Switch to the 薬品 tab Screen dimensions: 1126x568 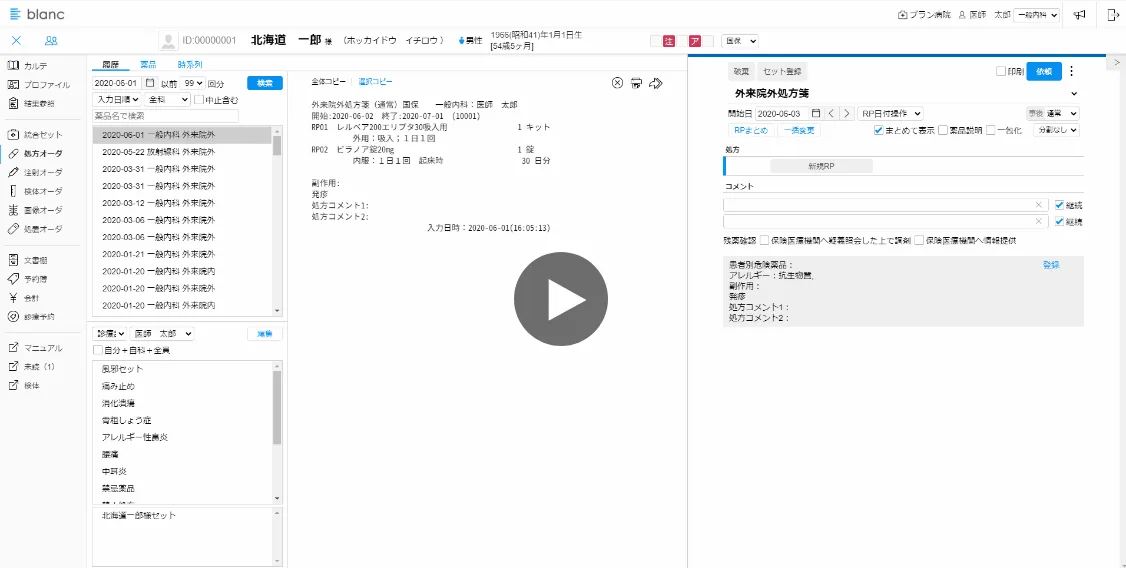(148, 65)
